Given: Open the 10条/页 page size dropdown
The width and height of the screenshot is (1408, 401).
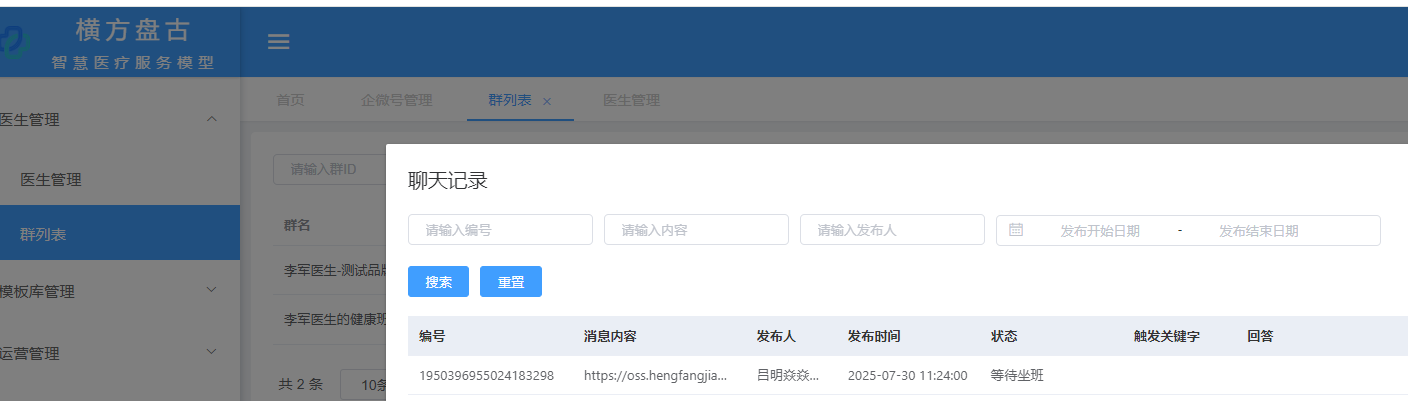Looking at the screenshot, I should click(x=363, y=385).
